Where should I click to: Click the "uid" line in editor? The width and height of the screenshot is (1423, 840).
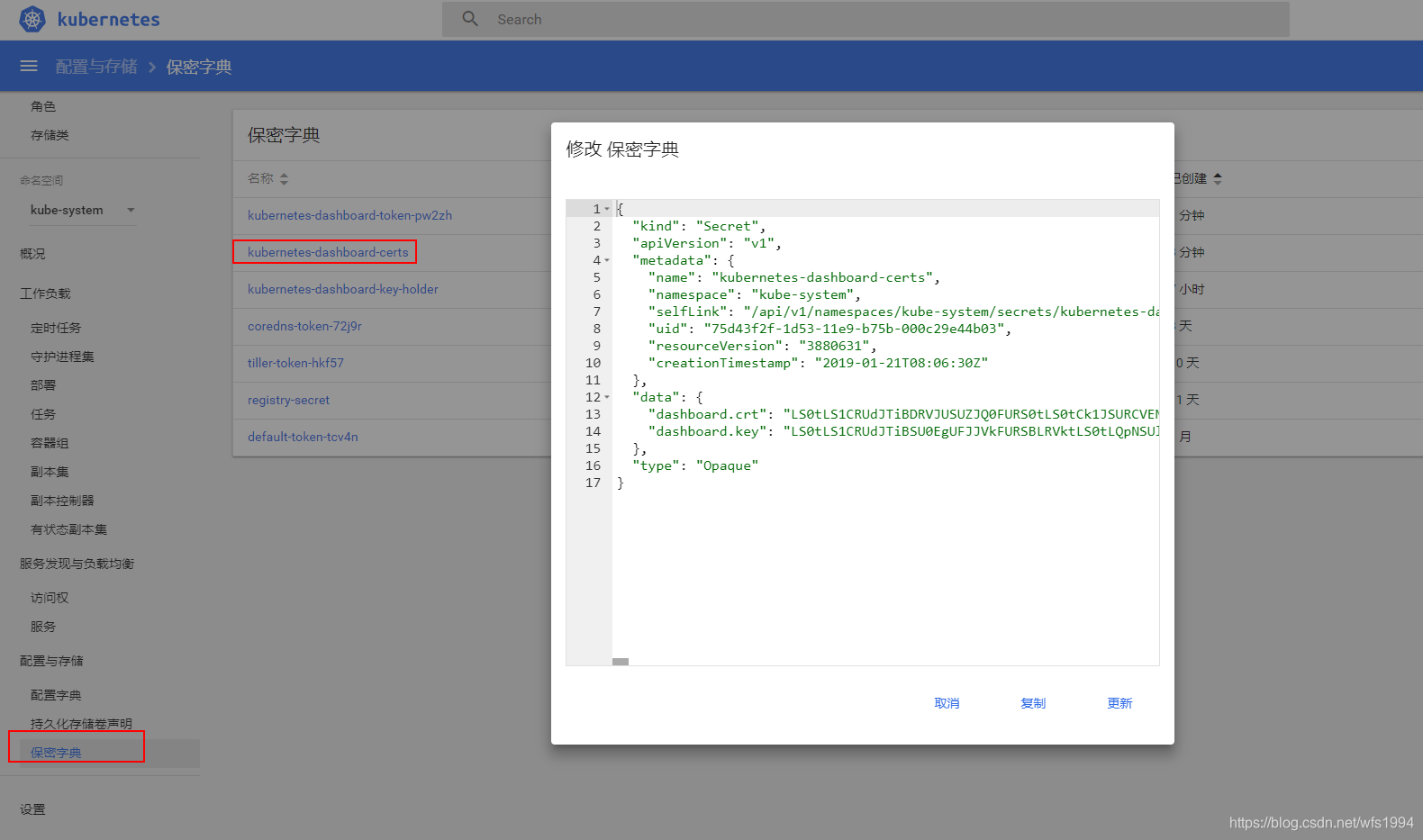point(829,329)
